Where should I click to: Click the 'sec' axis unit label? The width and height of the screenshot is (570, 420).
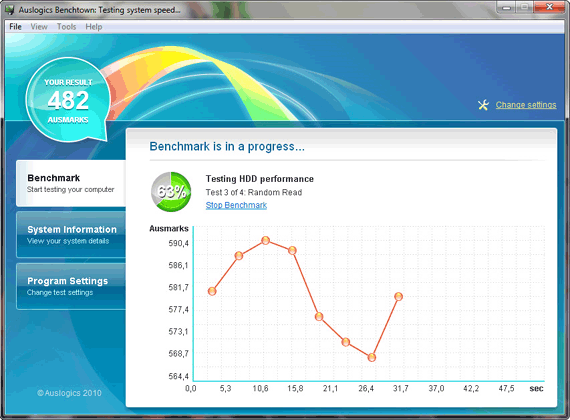click(x=536, y=389)
